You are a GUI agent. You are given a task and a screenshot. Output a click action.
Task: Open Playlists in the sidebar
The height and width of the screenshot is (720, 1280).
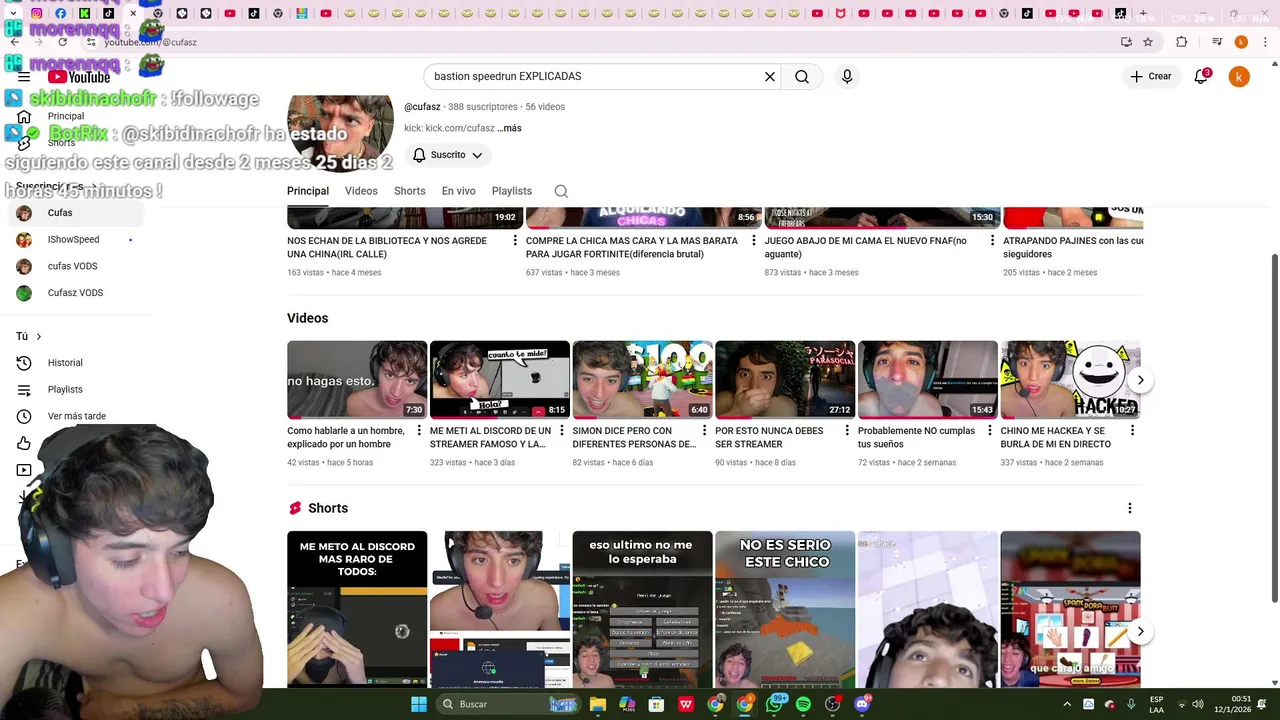[x=75, y=389]
